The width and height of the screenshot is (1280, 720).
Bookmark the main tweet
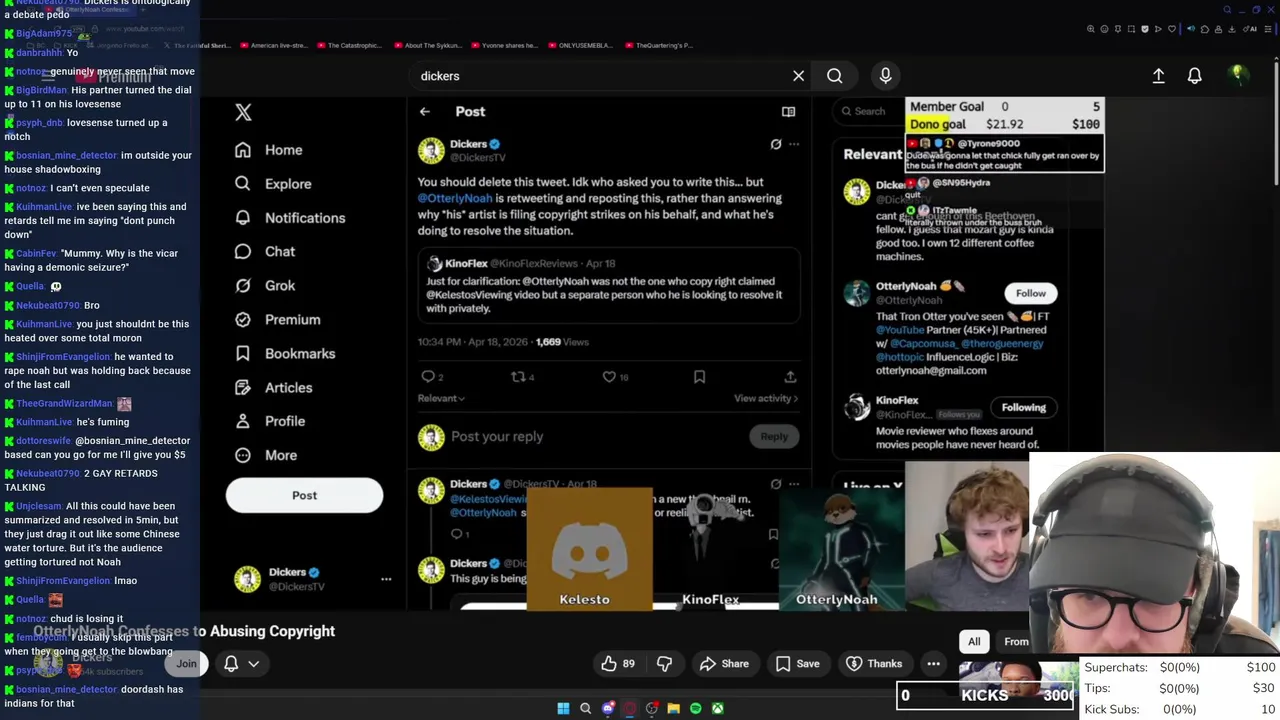699,377
